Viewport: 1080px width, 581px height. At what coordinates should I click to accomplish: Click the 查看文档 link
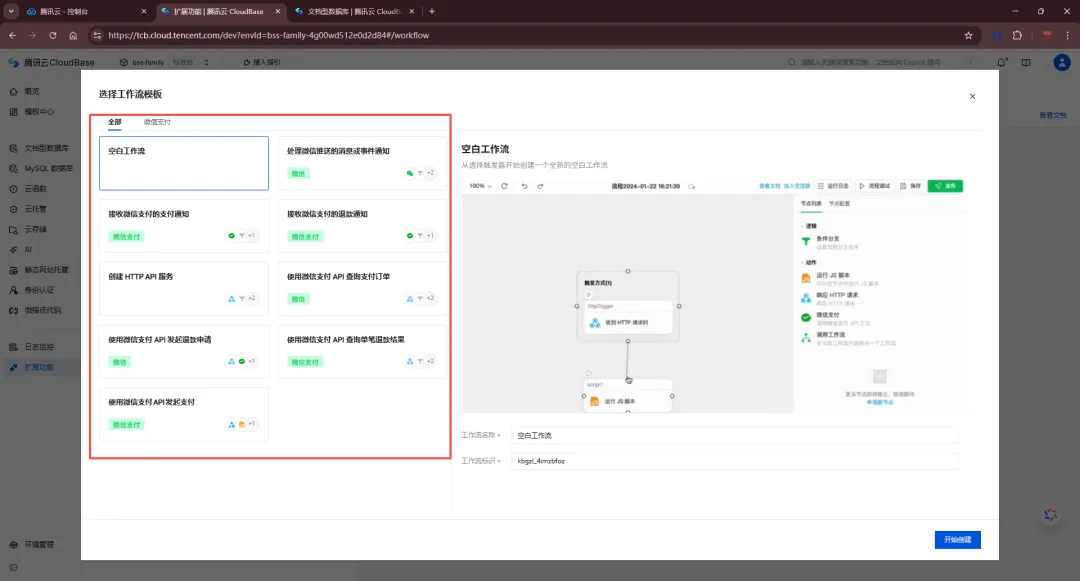pyautogui.click(x=1052, y=115)
